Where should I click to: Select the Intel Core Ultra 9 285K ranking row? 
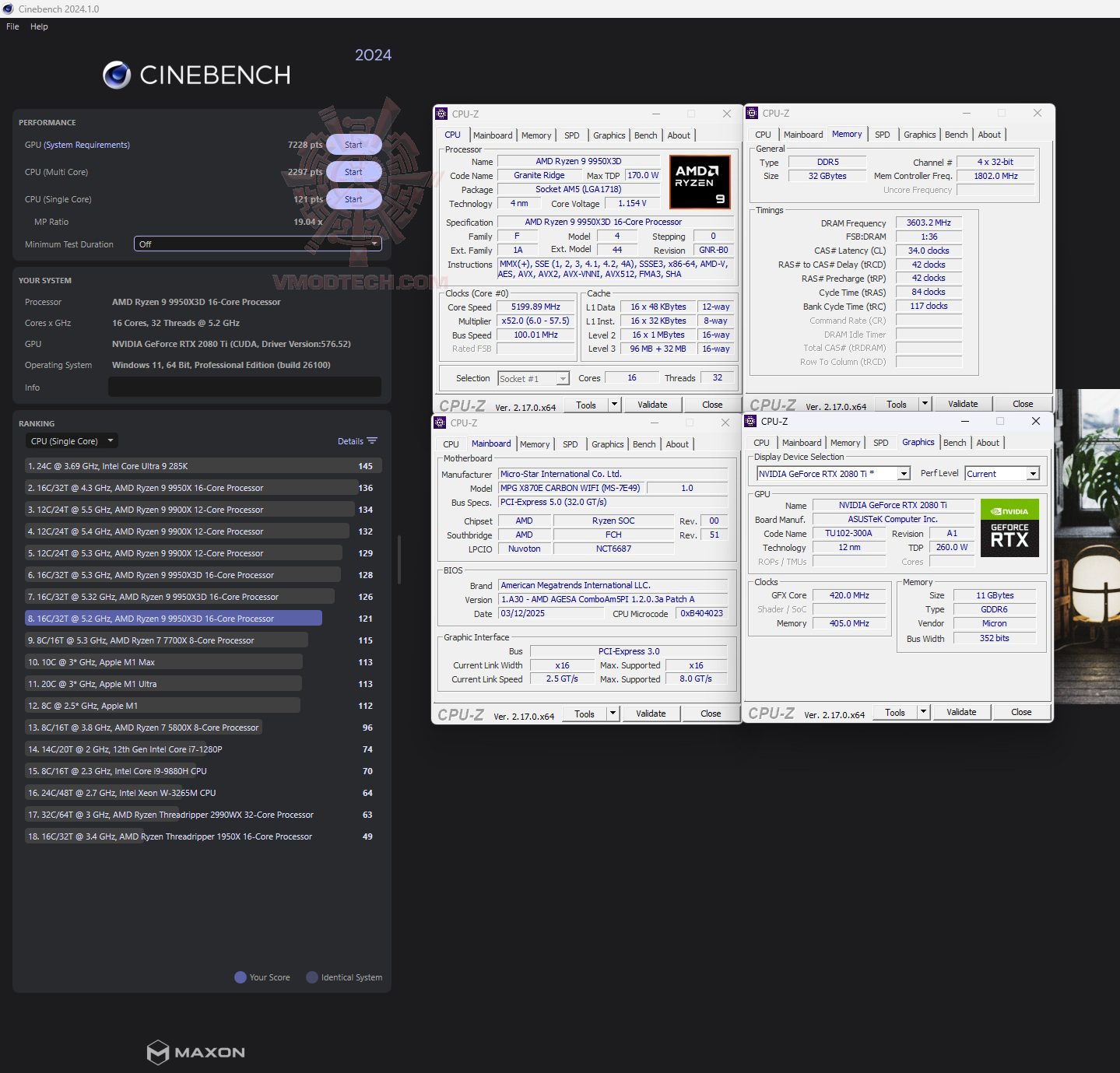(203, 466)
